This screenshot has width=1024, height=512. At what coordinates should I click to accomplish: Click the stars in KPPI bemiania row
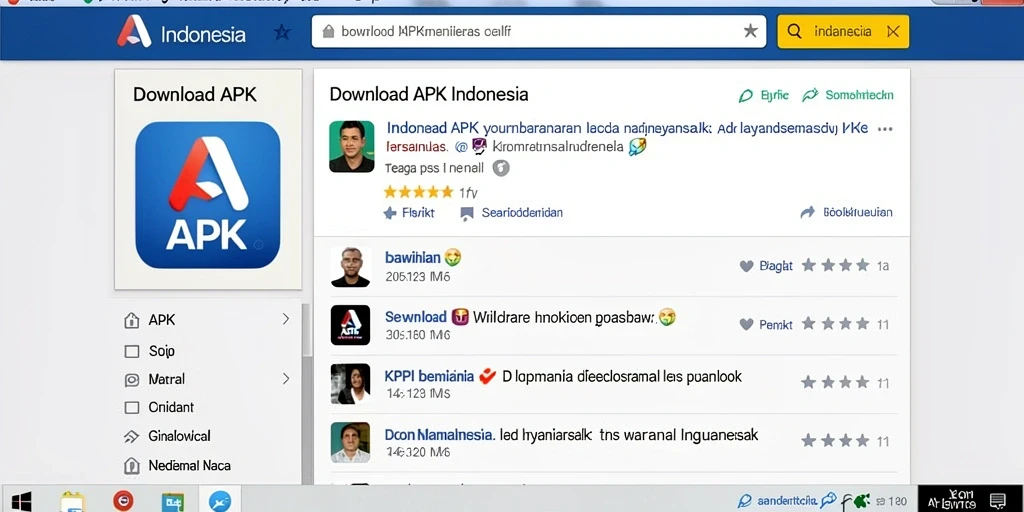coord(835,382)
